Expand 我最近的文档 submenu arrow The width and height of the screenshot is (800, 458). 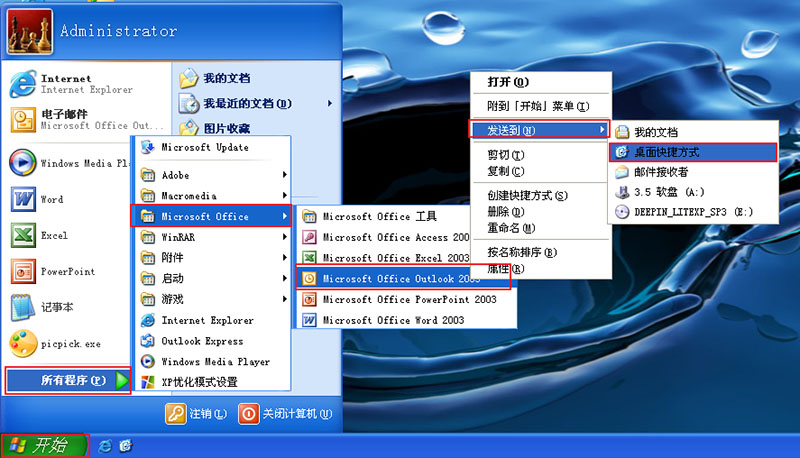pos(330,104)
